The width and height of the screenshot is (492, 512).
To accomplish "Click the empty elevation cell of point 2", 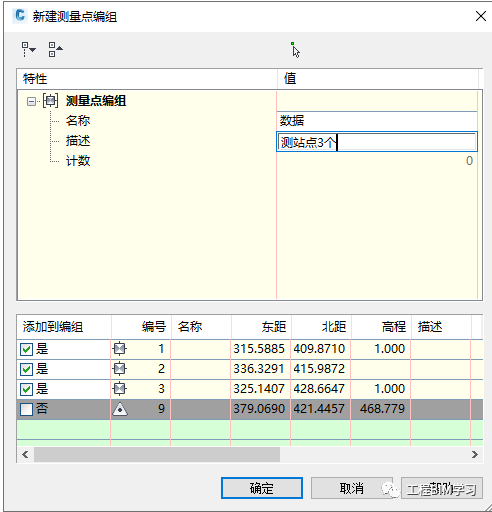I will (x=381, y=369).
